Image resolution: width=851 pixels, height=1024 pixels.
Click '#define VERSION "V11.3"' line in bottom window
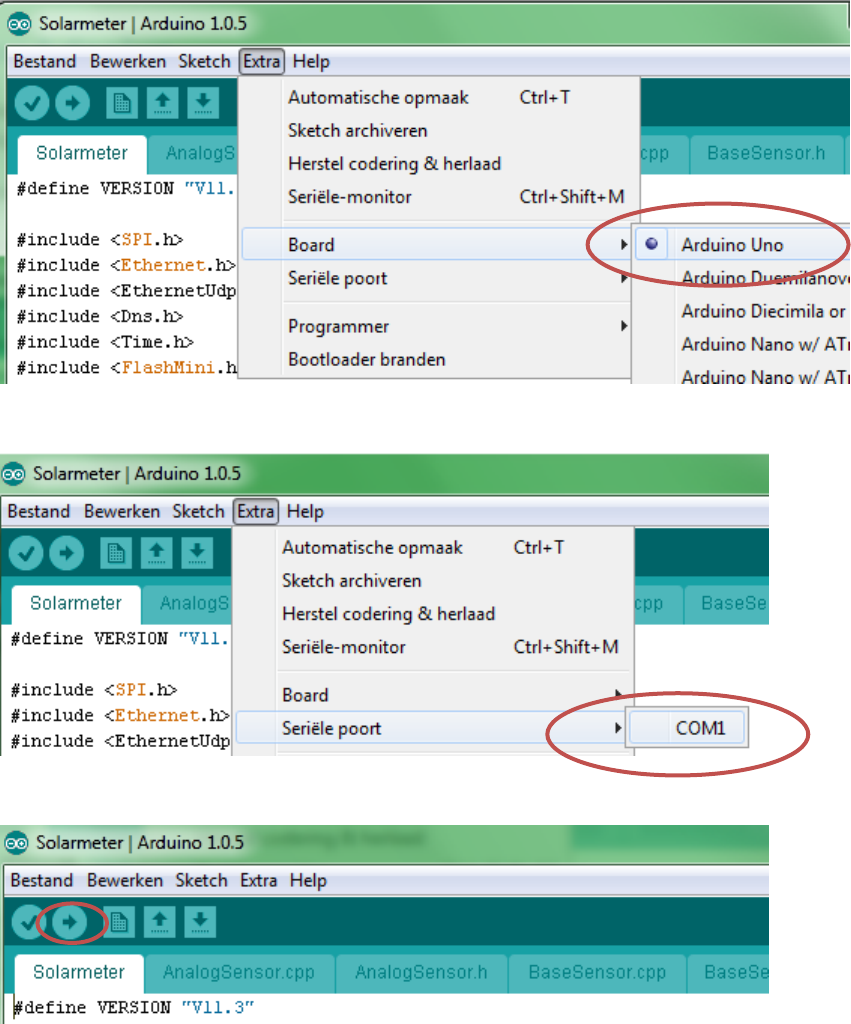tap(134, 1008)
